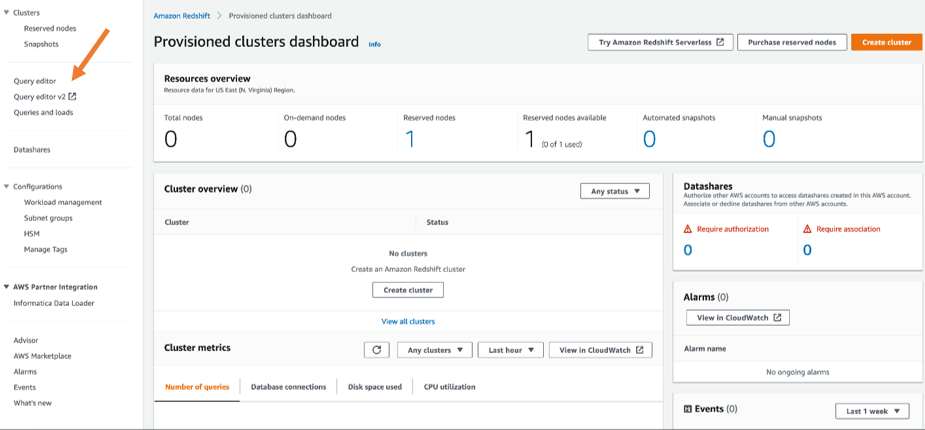Click View in CloudWatch in Cluster metrics
Image resolution: width=925 pixels, height=430 pixels.
click(601, 350)
